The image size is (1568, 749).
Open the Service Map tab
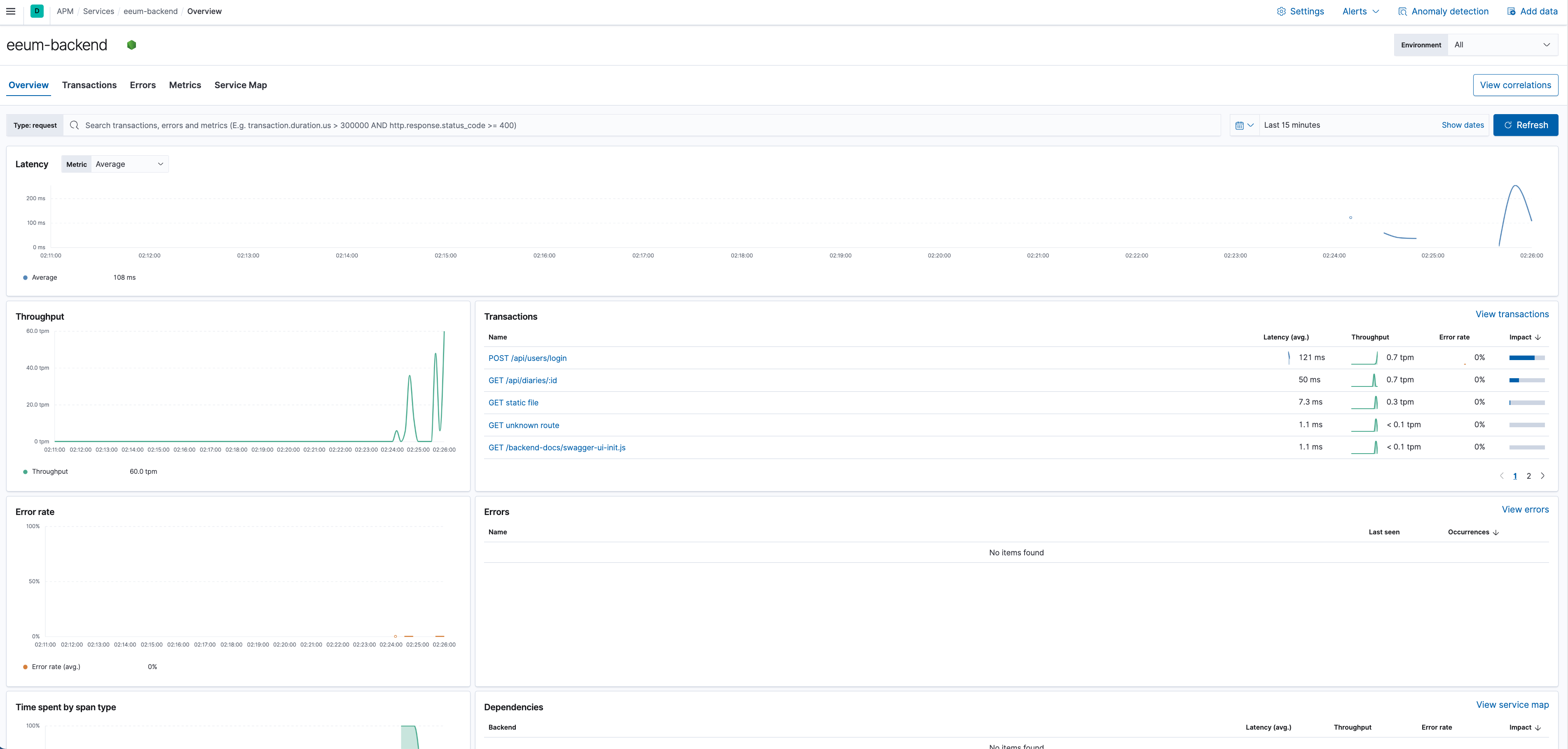pyautogui.click(x=241, y=84)
